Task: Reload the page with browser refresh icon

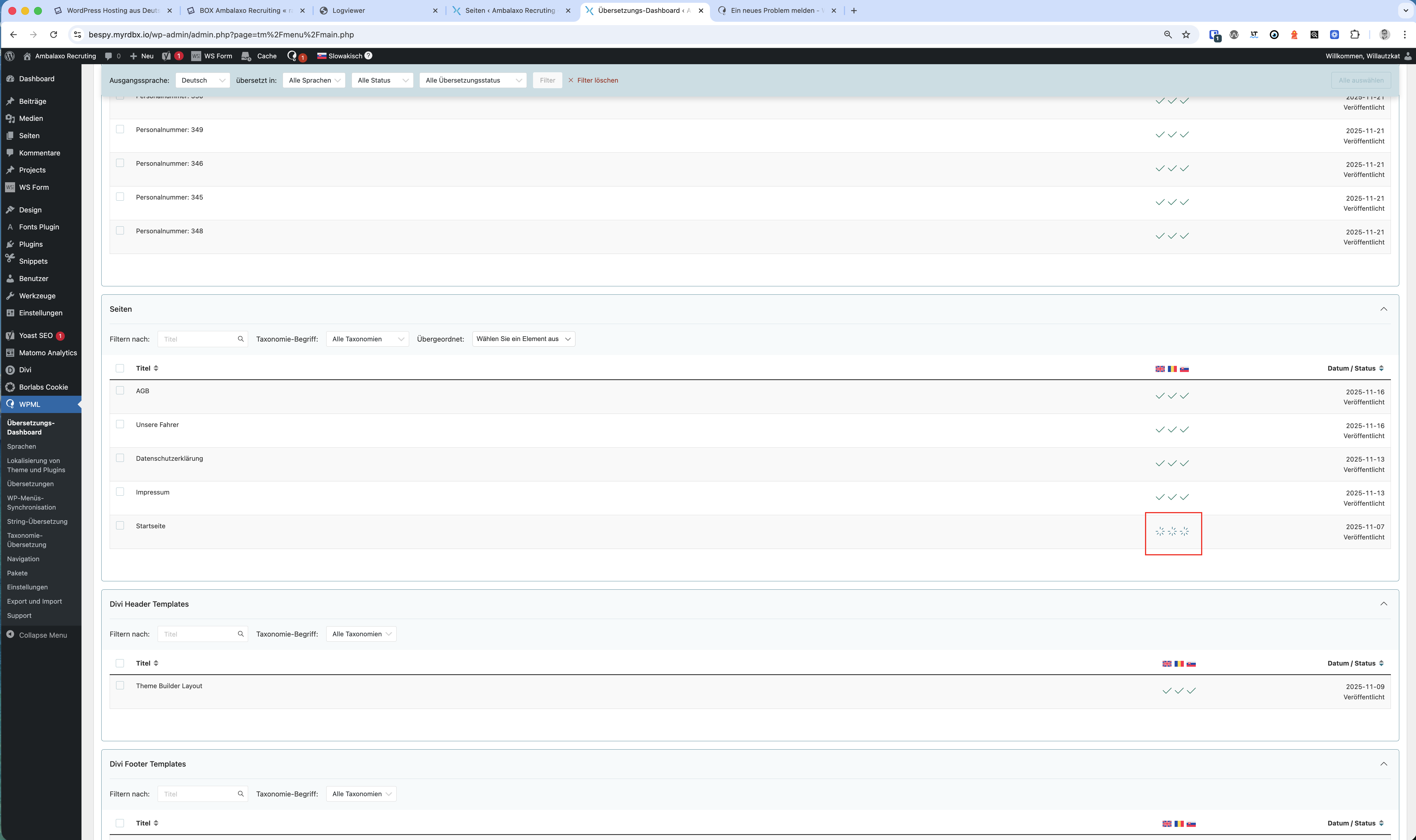Action: coord(53,35)
